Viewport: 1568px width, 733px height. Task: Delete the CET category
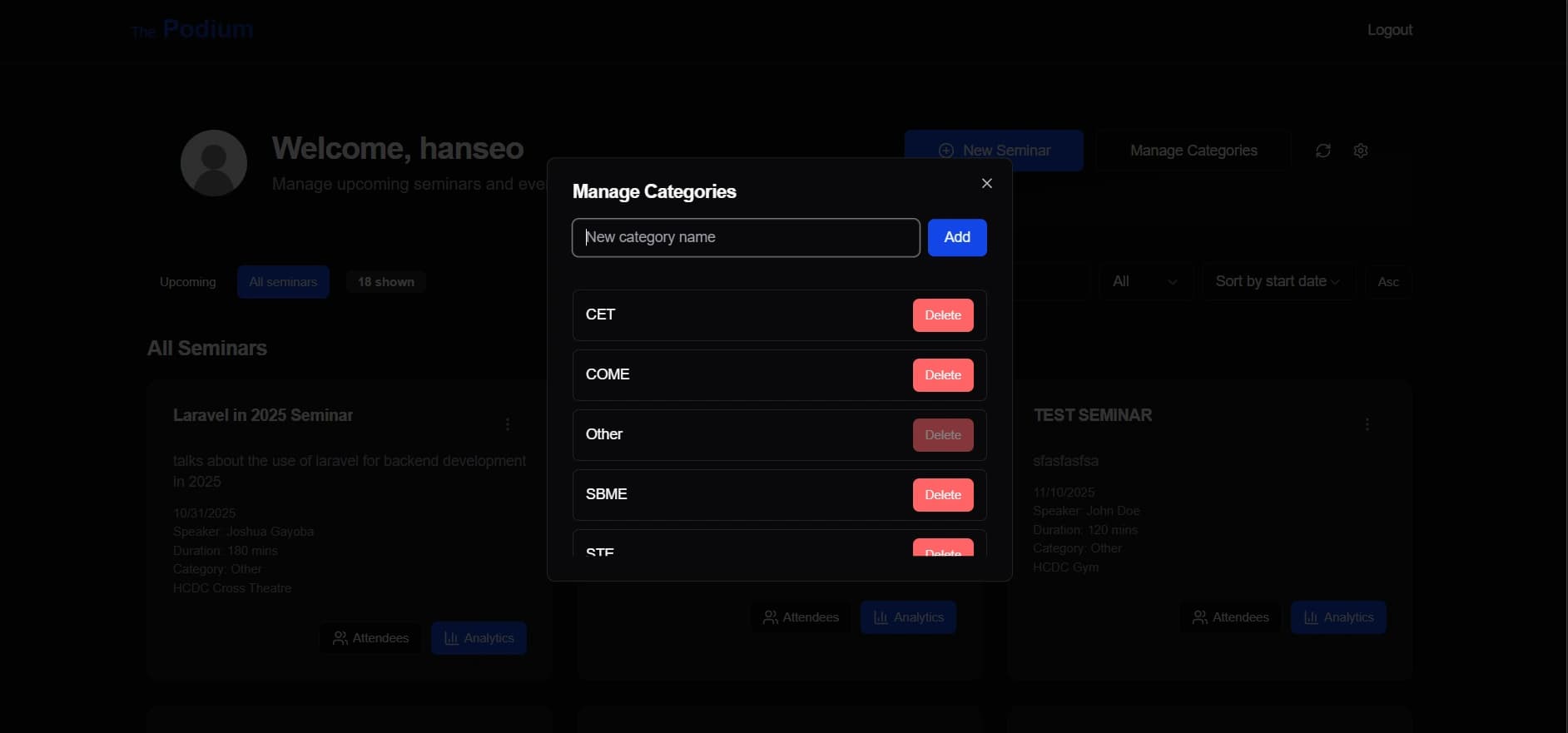pos(942,315)
